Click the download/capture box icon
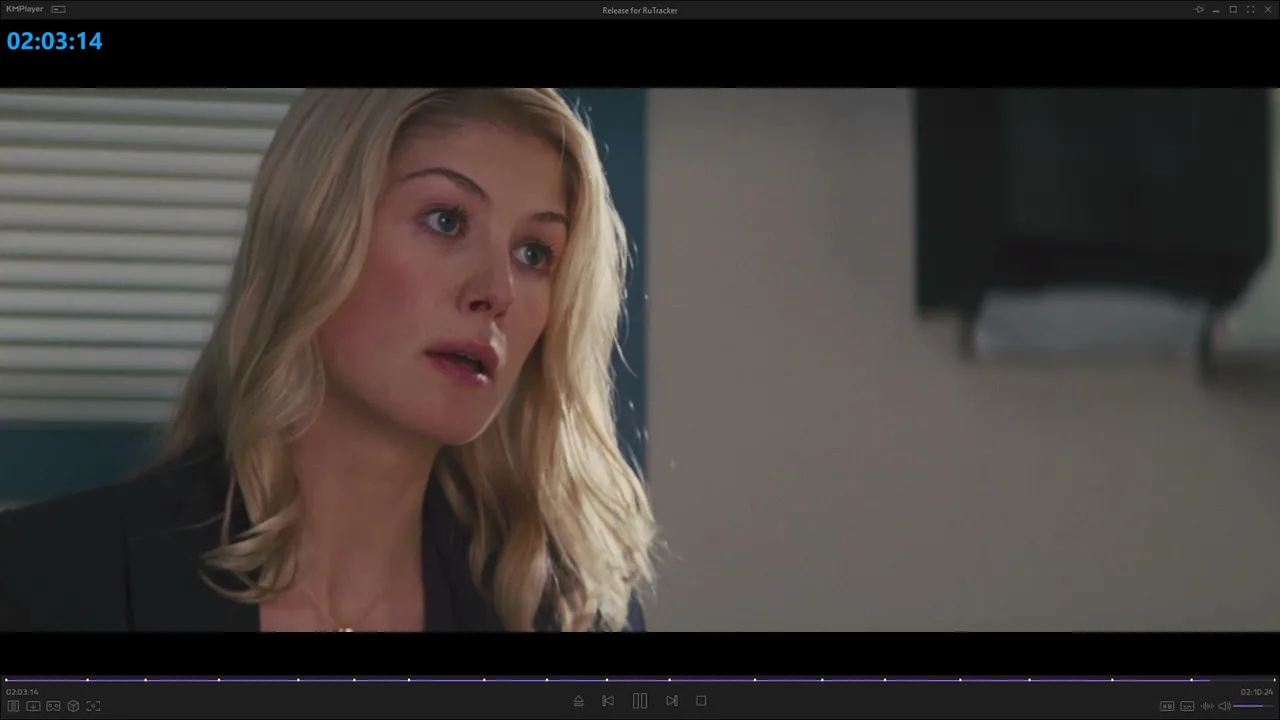This screenshot has width=1280, height=720. click(33, 706)
